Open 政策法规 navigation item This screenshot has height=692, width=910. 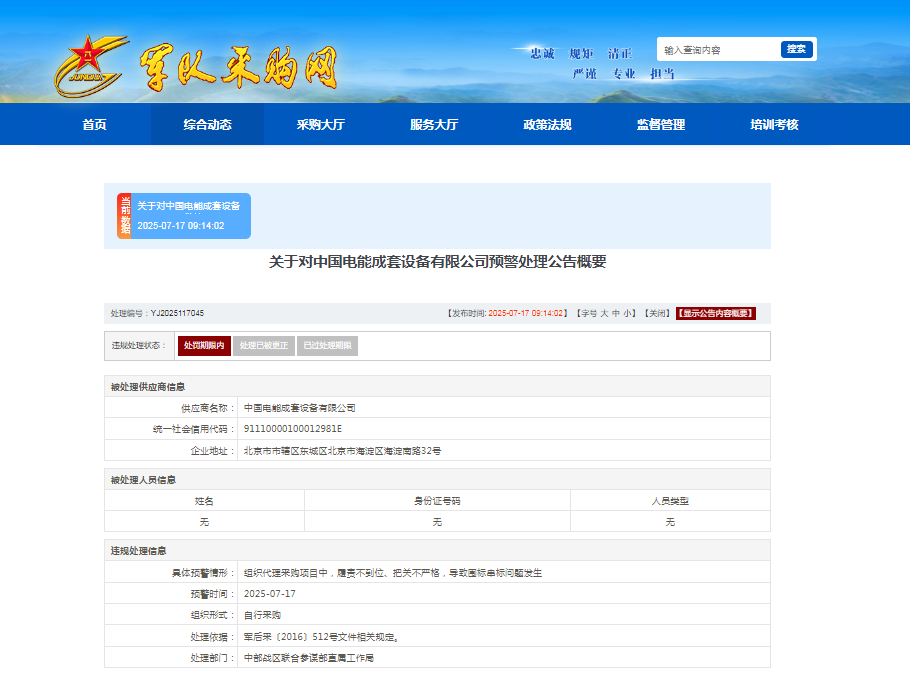click(x=547, y=125)
